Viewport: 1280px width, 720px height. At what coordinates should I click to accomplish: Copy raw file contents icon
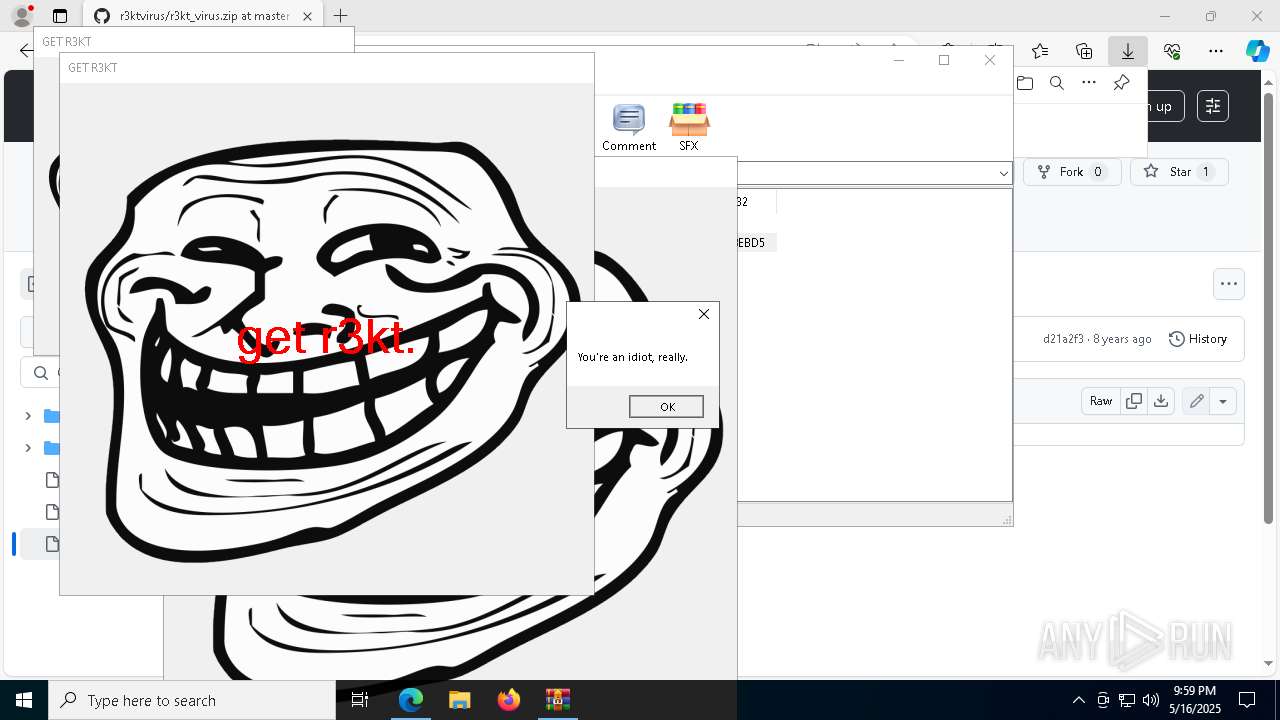[1134, 401]
